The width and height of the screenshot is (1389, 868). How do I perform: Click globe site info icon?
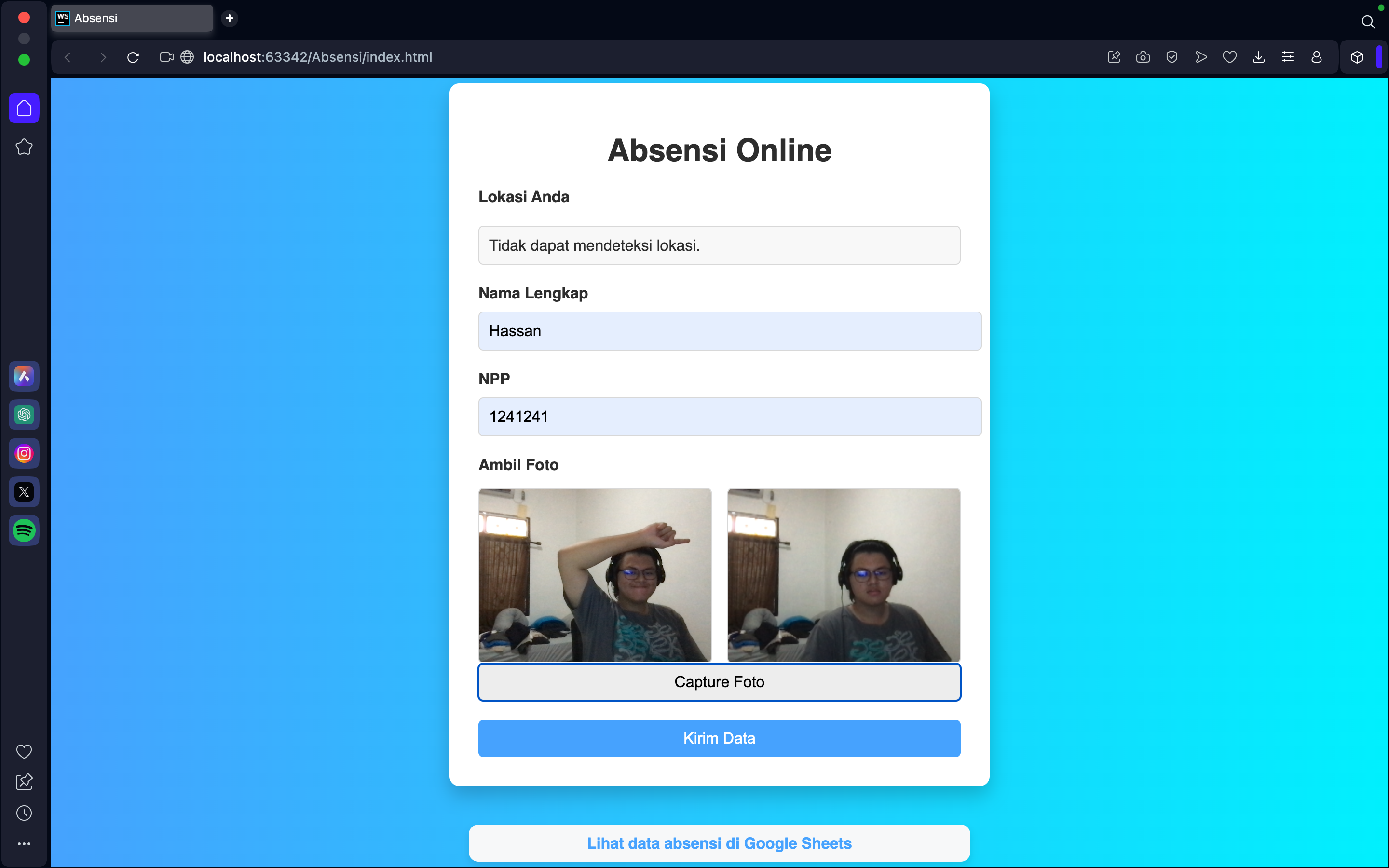(187, 57)
